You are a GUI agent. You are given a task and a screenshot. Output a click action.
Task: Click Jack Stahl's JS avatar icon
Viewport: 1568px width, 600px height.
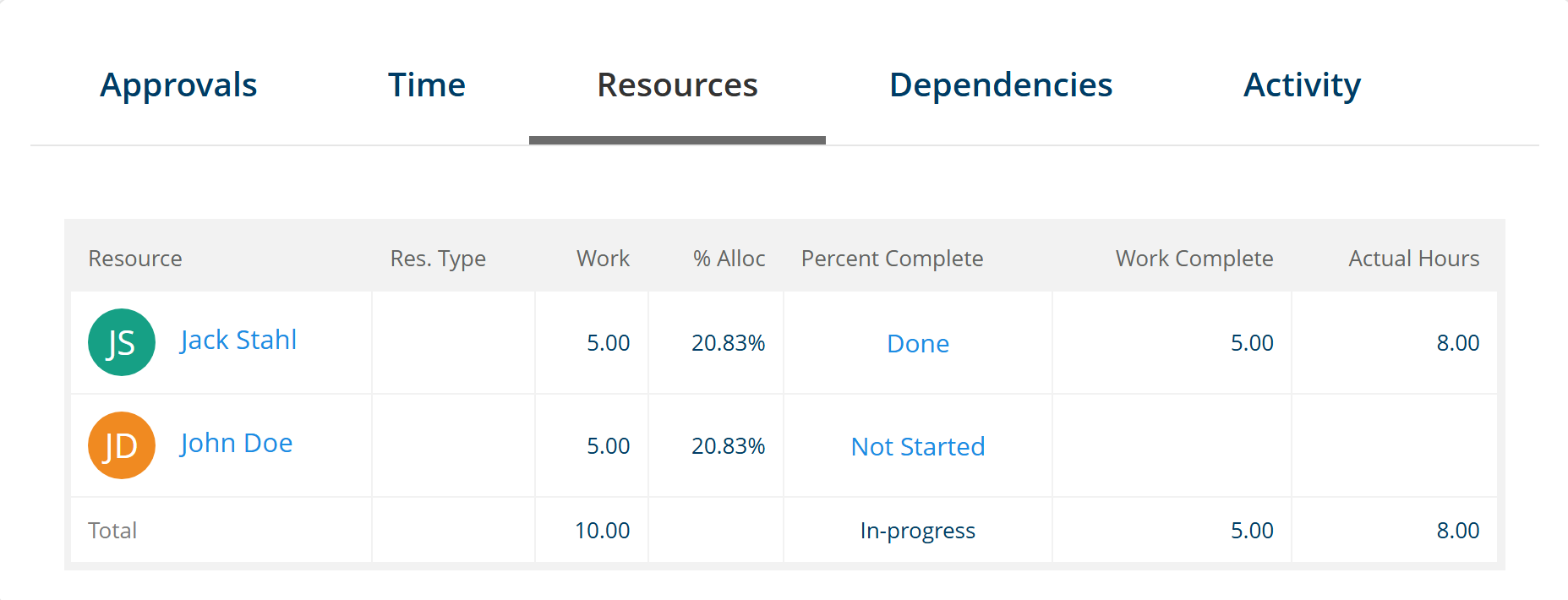(x=122, y=342)
